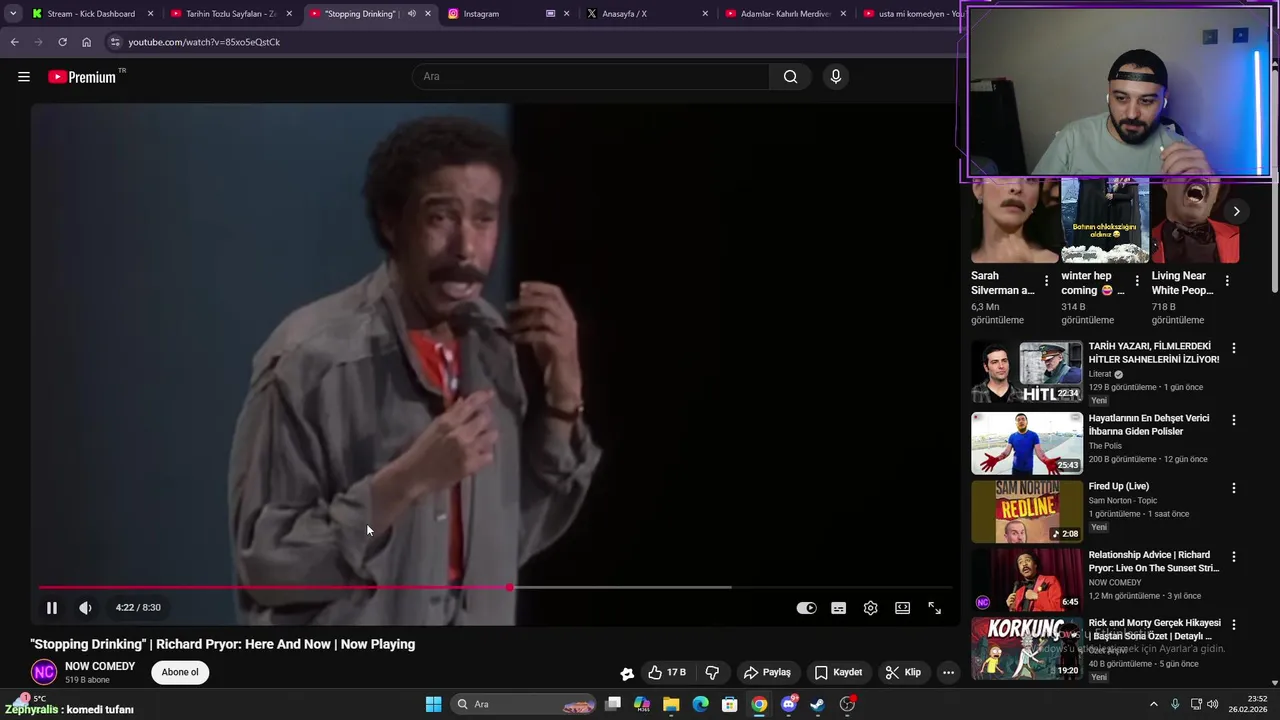Open Chrome tab search dropdown arrow
This screenshot has width=1280, height=720.
13,14
